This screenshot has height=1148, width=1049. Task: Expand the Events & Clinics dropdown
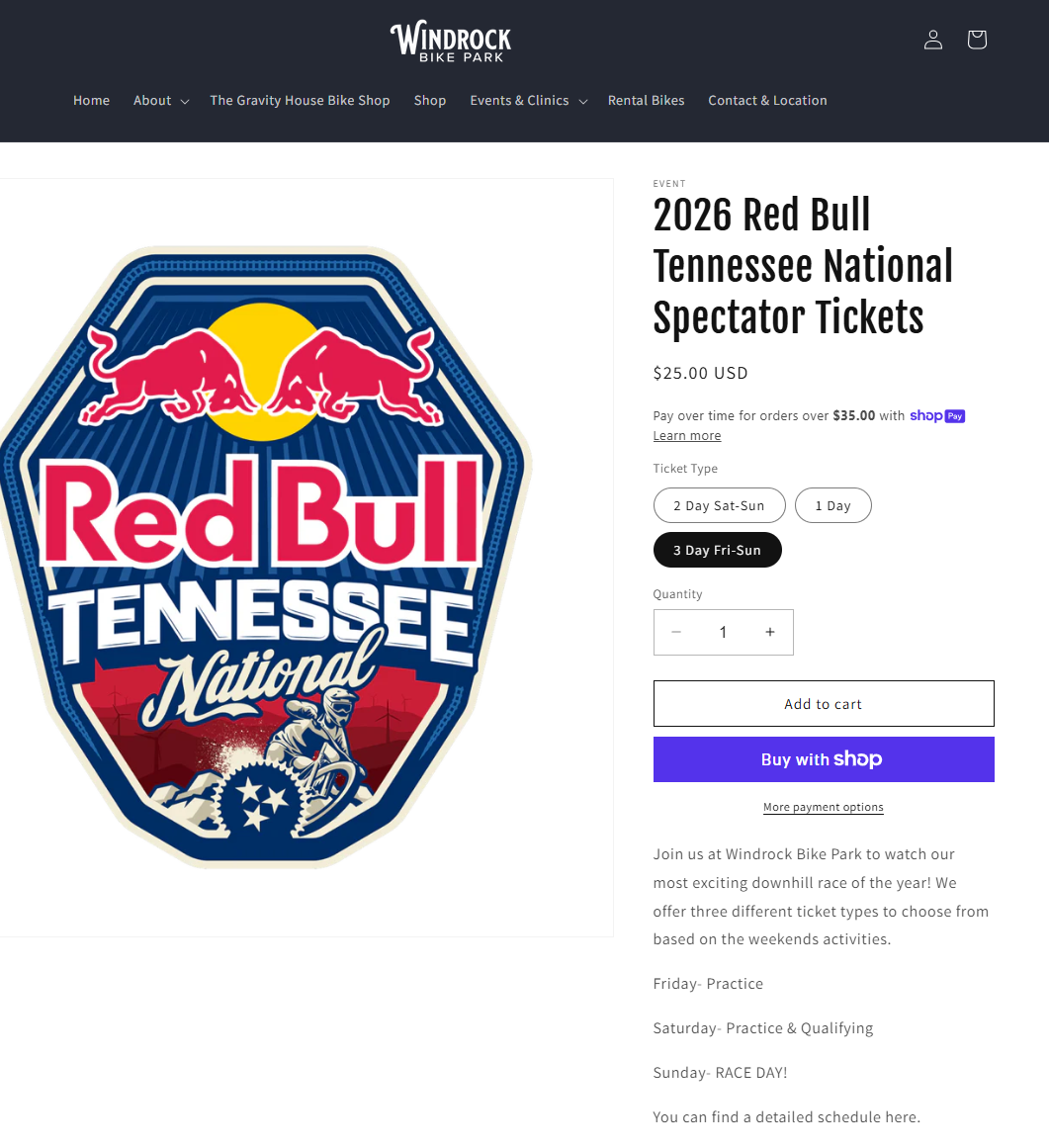[x=528, y=101]
